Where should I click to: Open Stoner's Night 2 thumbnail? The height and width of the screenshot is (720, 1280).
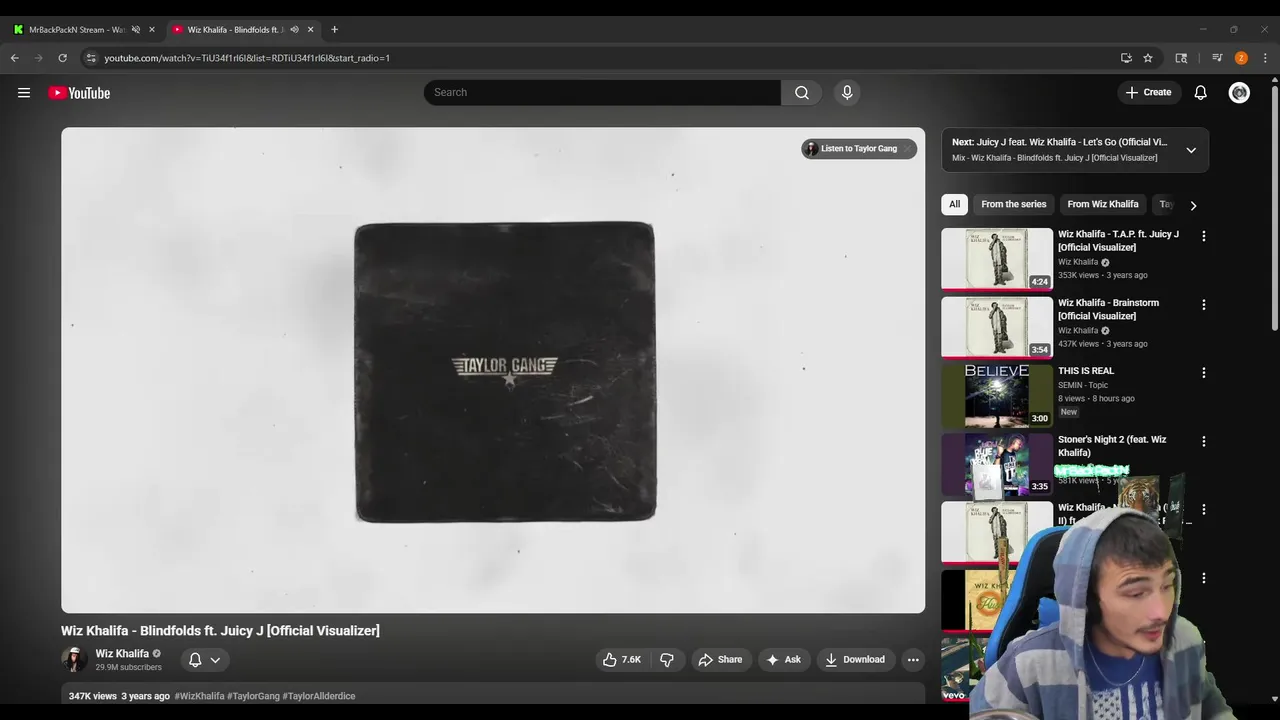[997, 464]
